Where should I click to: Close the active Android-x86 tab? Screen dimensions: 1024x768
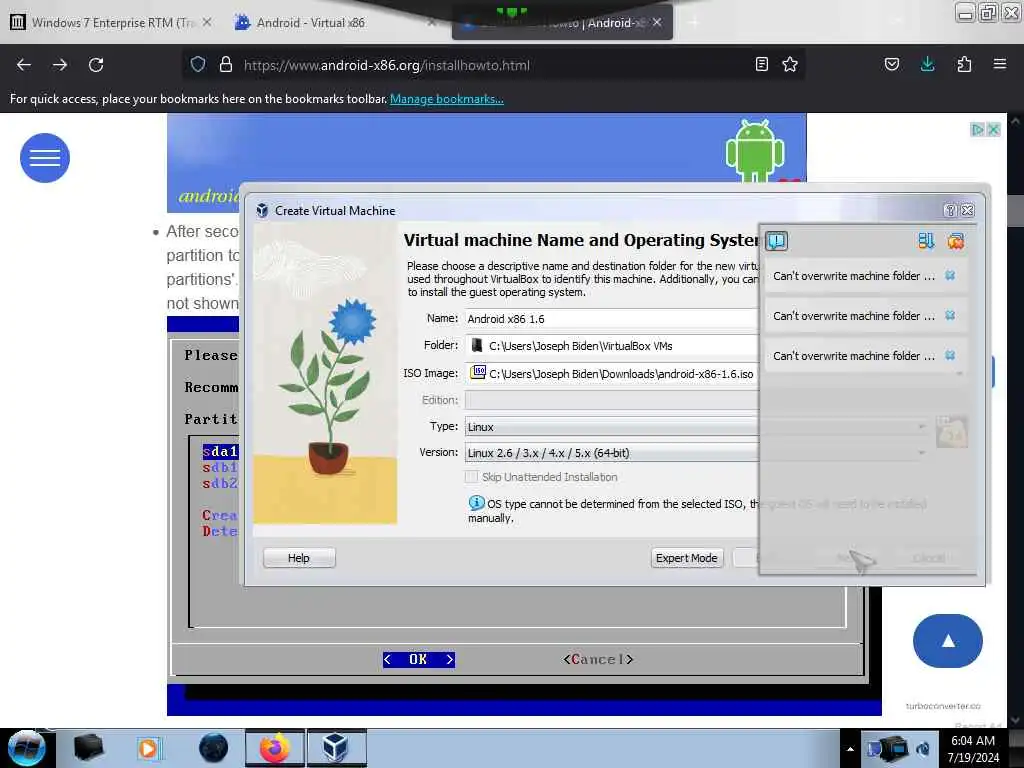tap(657, 22)
